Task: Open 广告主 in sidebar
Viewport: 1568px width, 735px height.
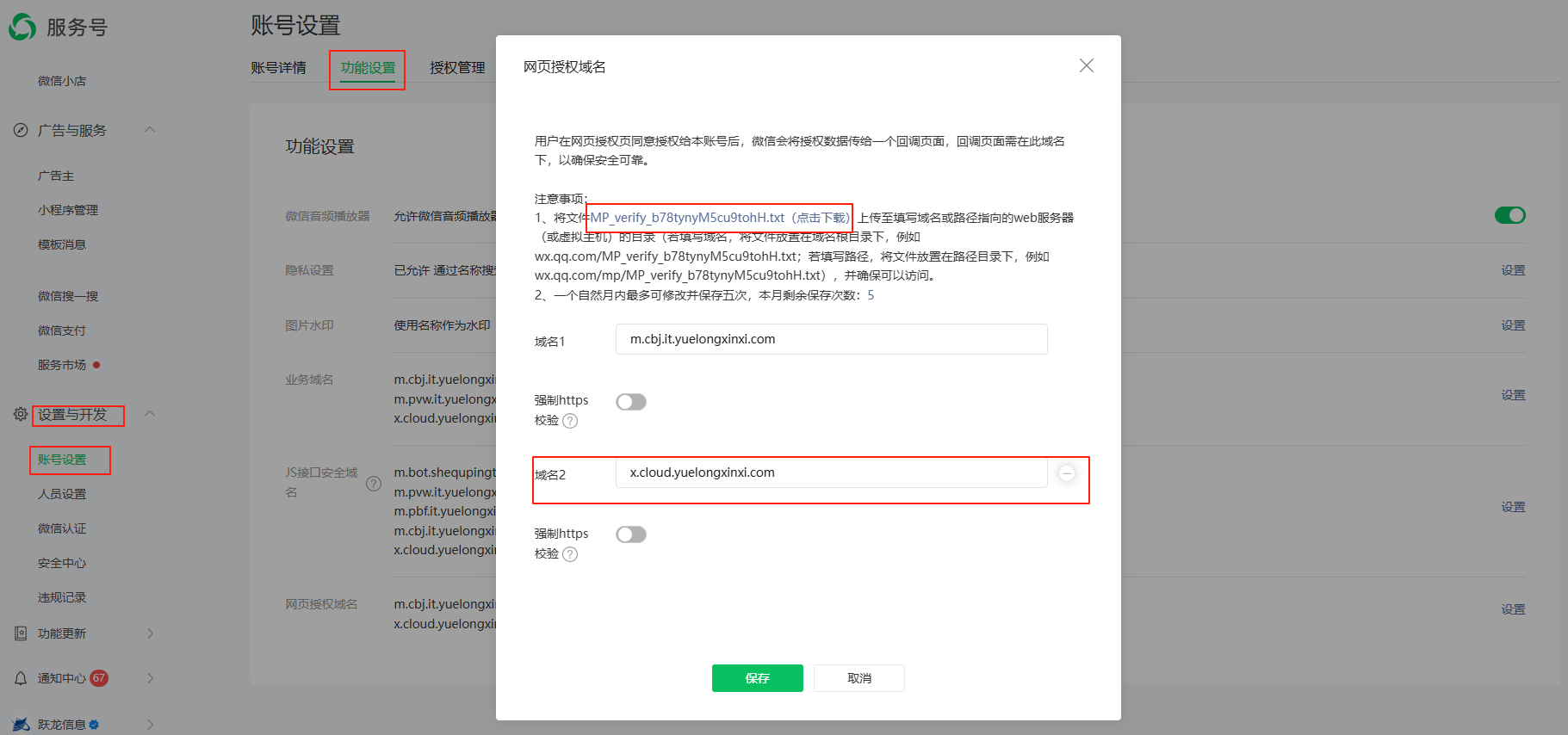Action: (56, 176)
